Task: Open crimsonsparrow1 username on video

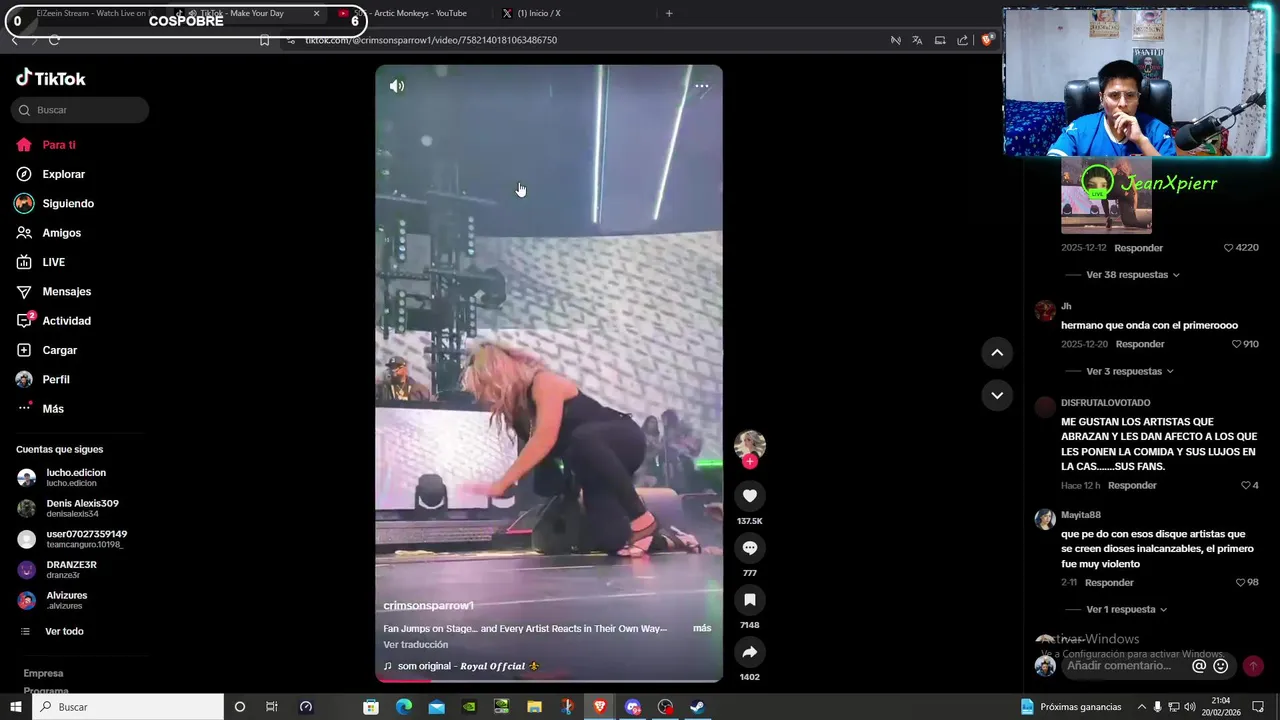Action: pyautogui.click(x=428, y=606)
